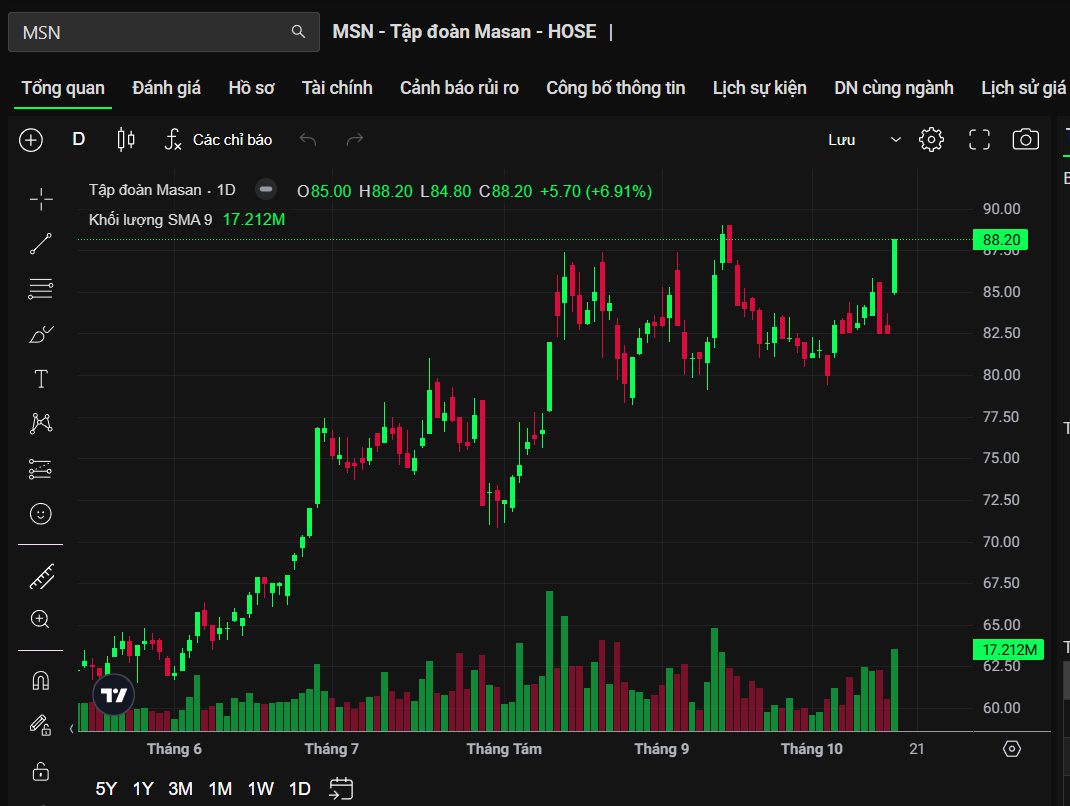Open the Cảnh báo rủi ro tab
The image size is (1070, 806).
point(459,88)
